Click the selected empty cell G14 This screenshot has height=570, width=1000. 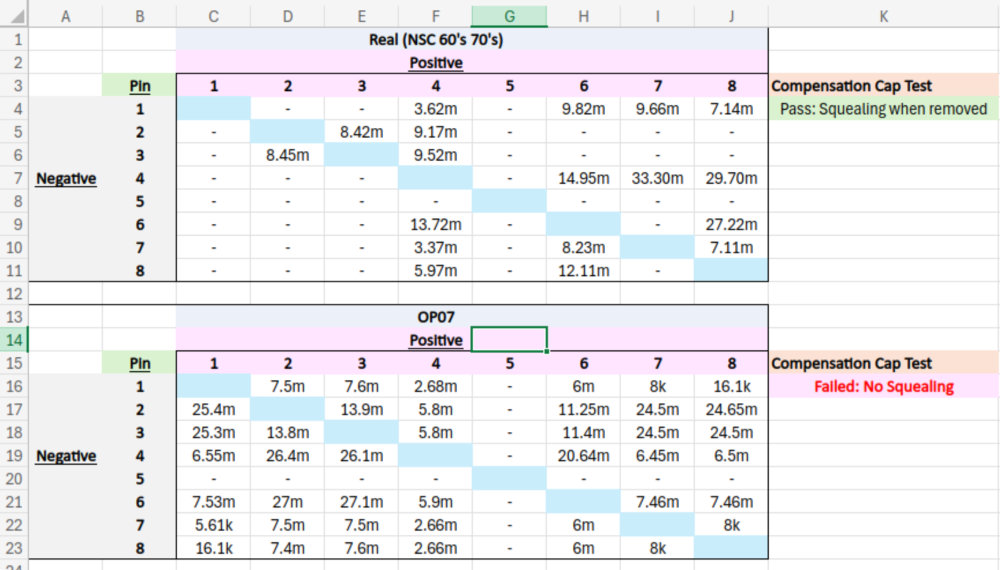509,340
